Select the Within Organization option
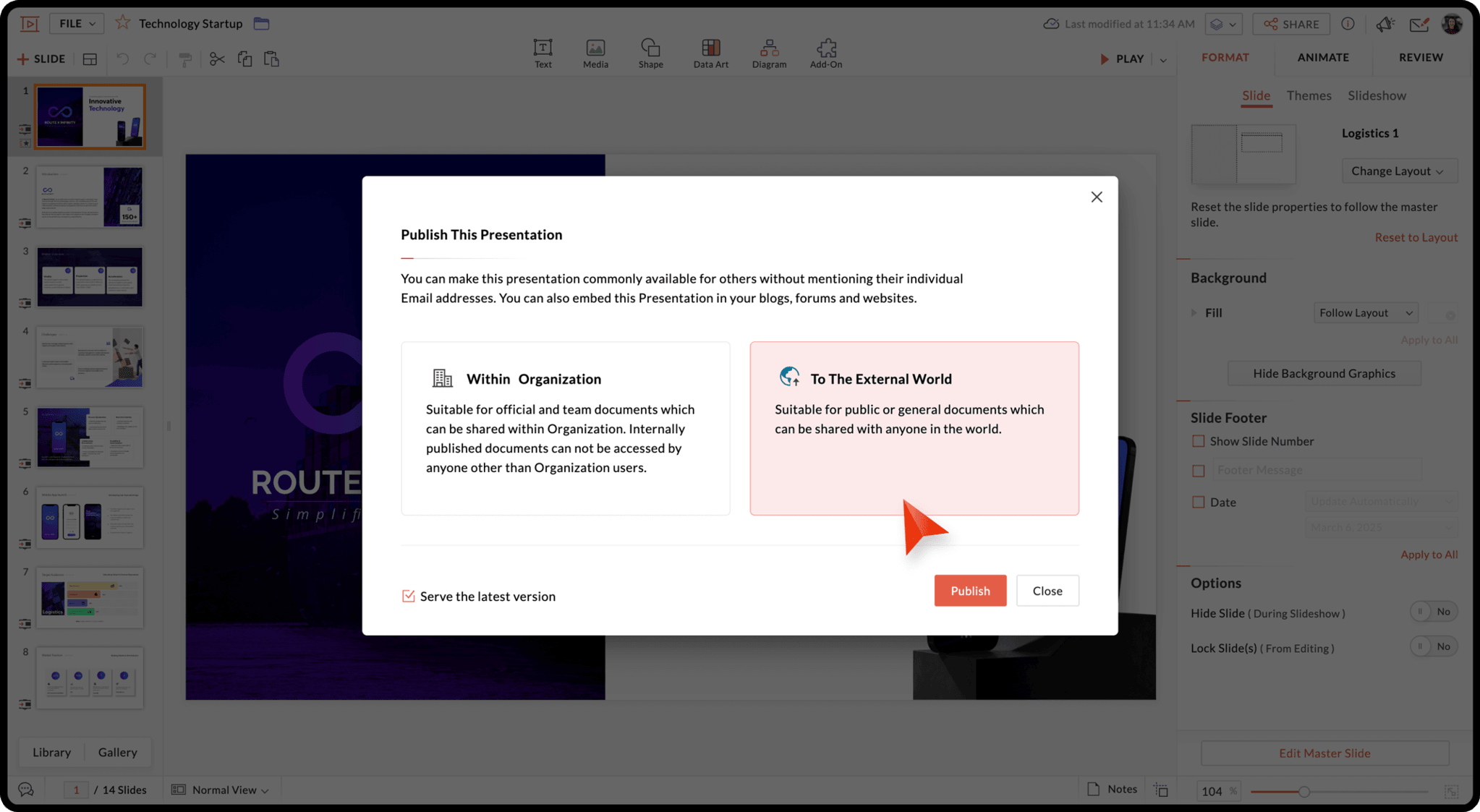 (x=565, y=428)
